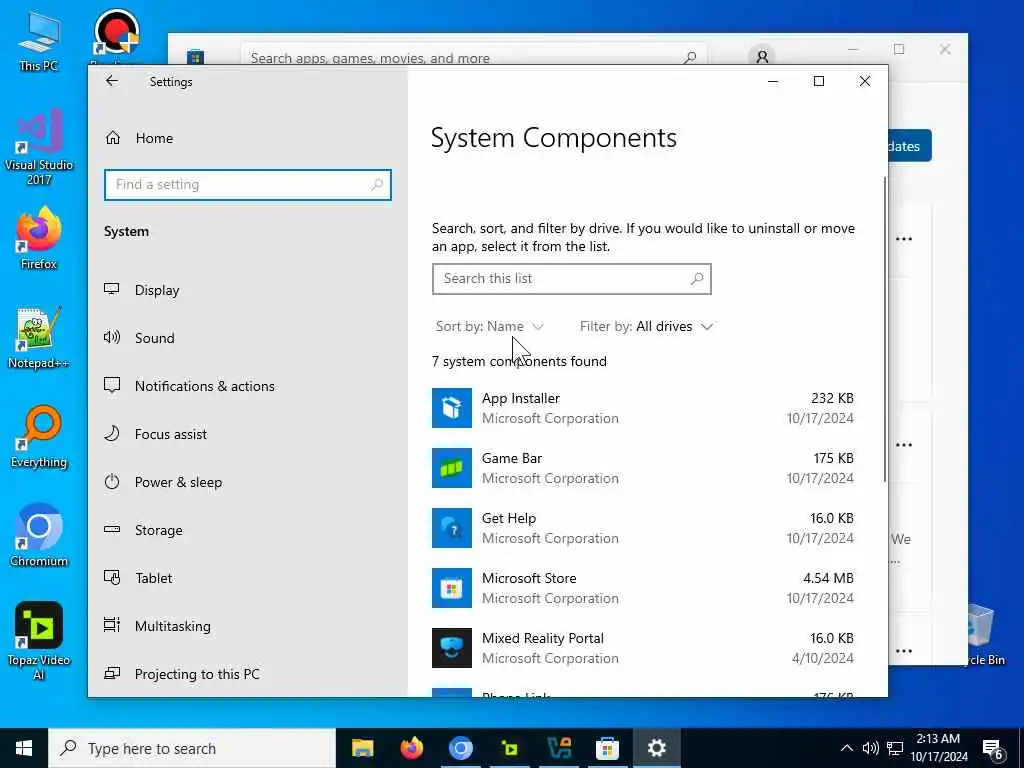The width and height of the screenshot is (1024, 768).
Task: Select the App Installer icon
Action: click(452, 408)
